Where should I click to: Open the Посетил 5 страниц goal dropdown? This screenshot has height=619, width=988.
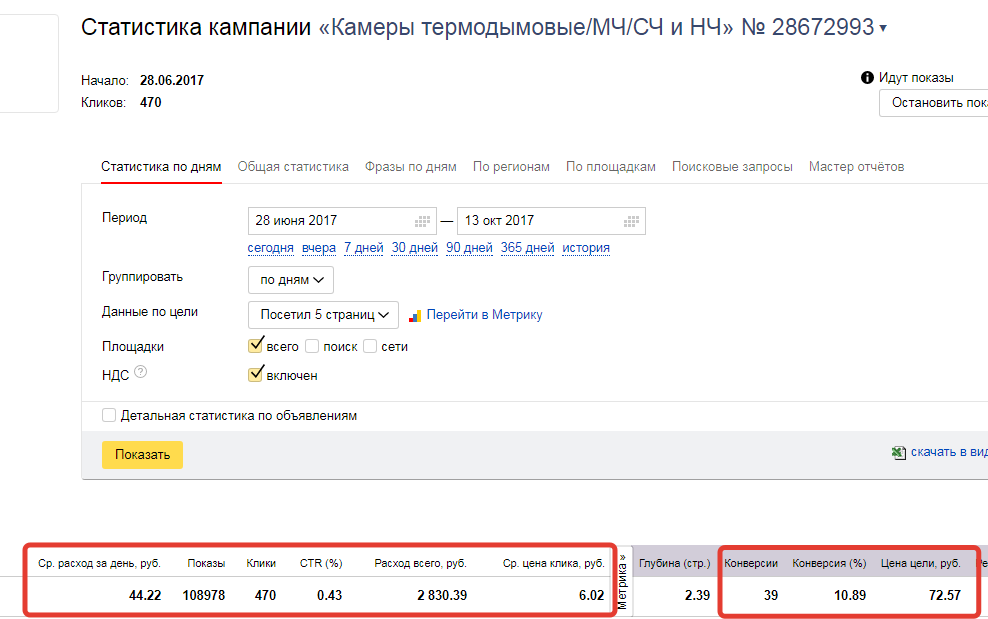tap(323, 315)
